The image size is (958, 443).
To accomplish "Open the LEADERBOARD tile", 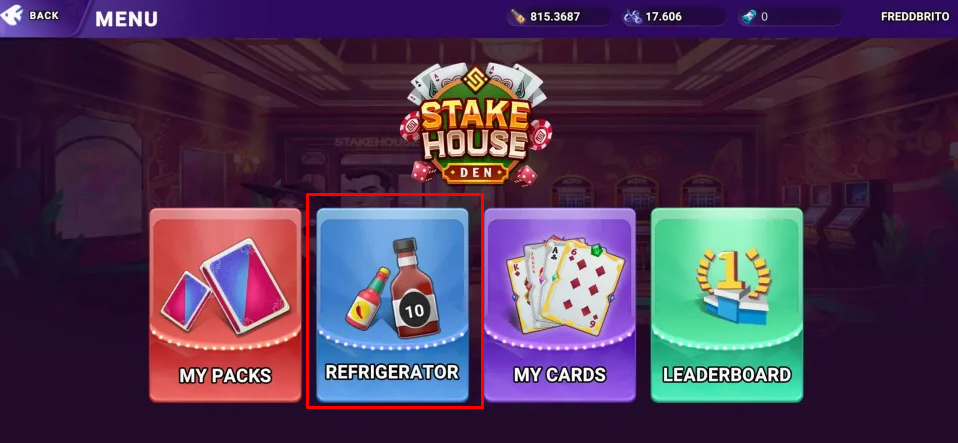I will [x=726, y=305].
